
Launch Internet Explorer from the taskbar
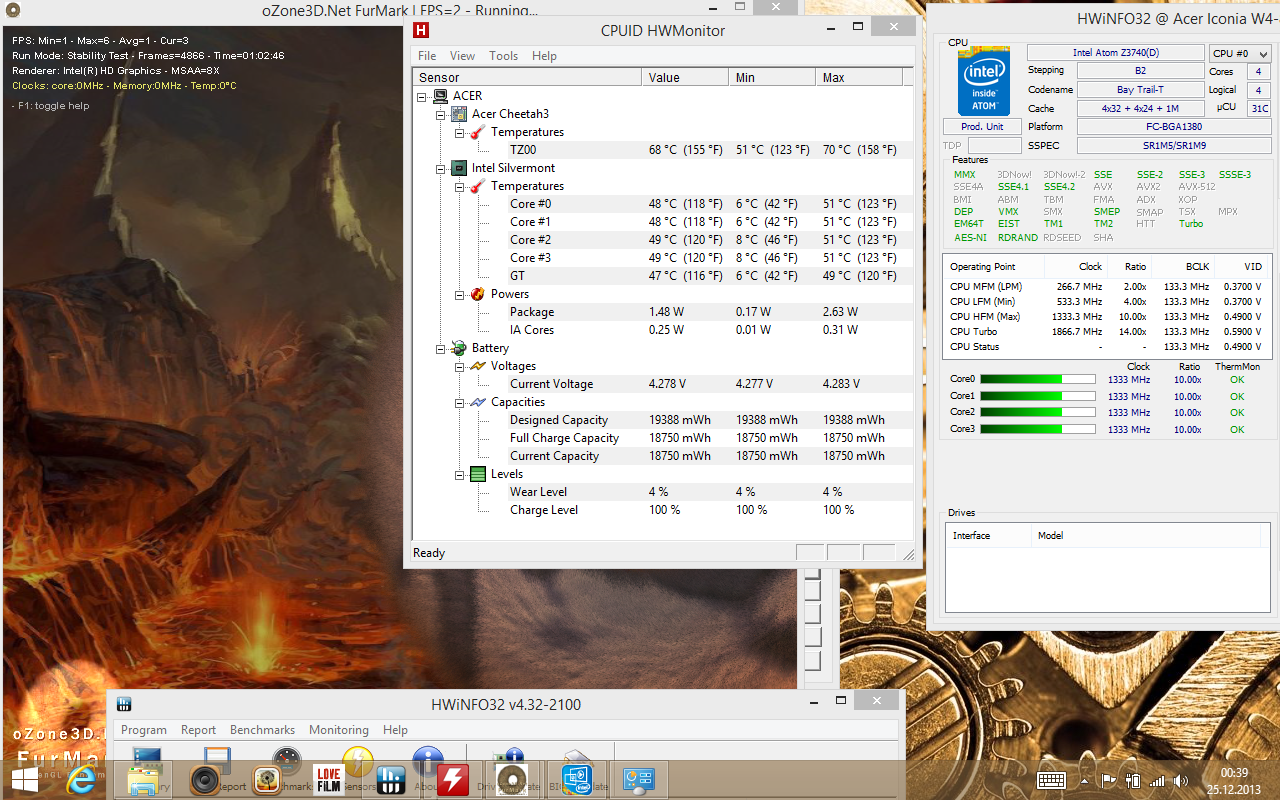(83, 780)
